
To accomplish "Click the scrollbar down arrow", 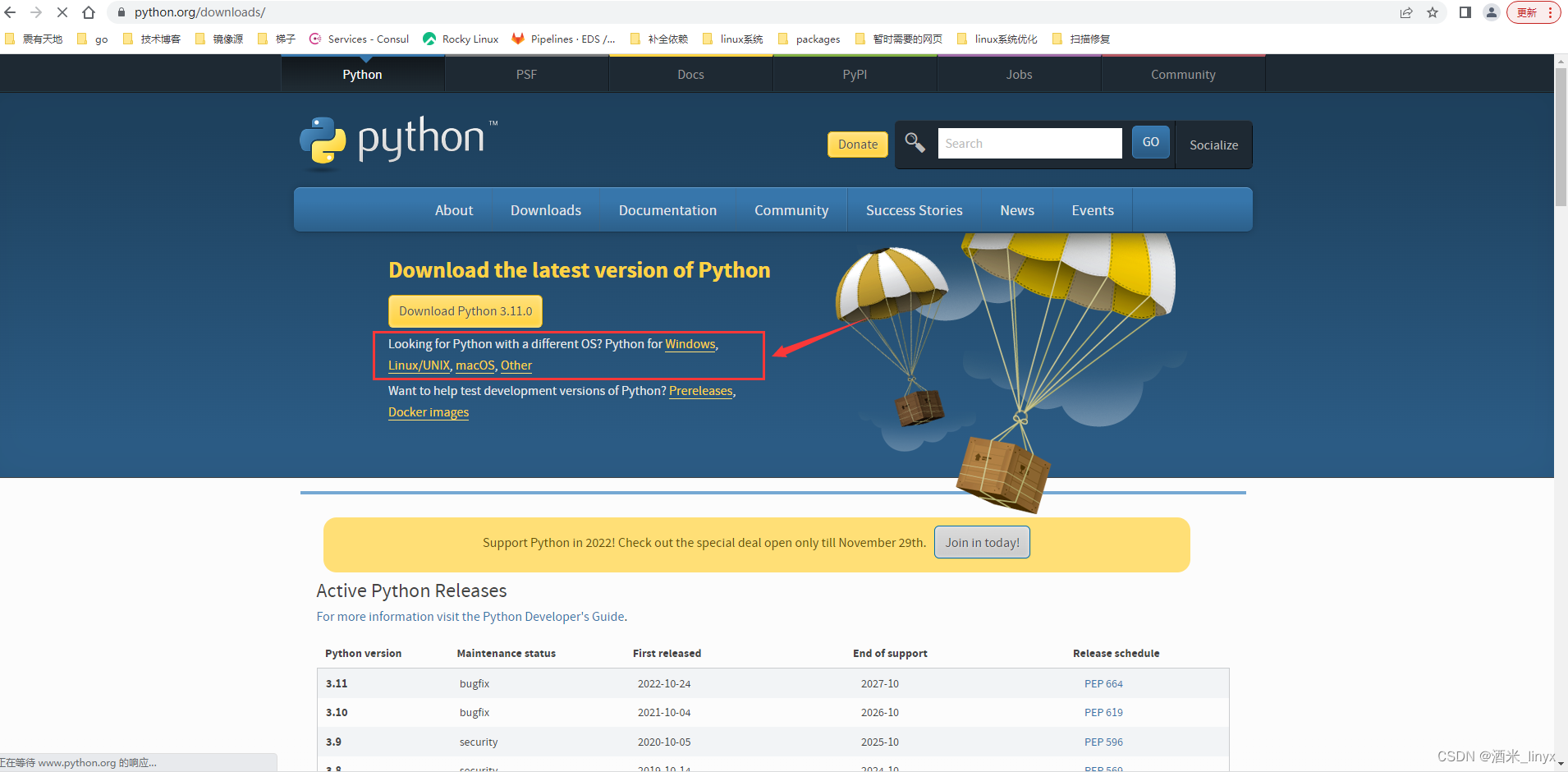I will coord(1561,765).
